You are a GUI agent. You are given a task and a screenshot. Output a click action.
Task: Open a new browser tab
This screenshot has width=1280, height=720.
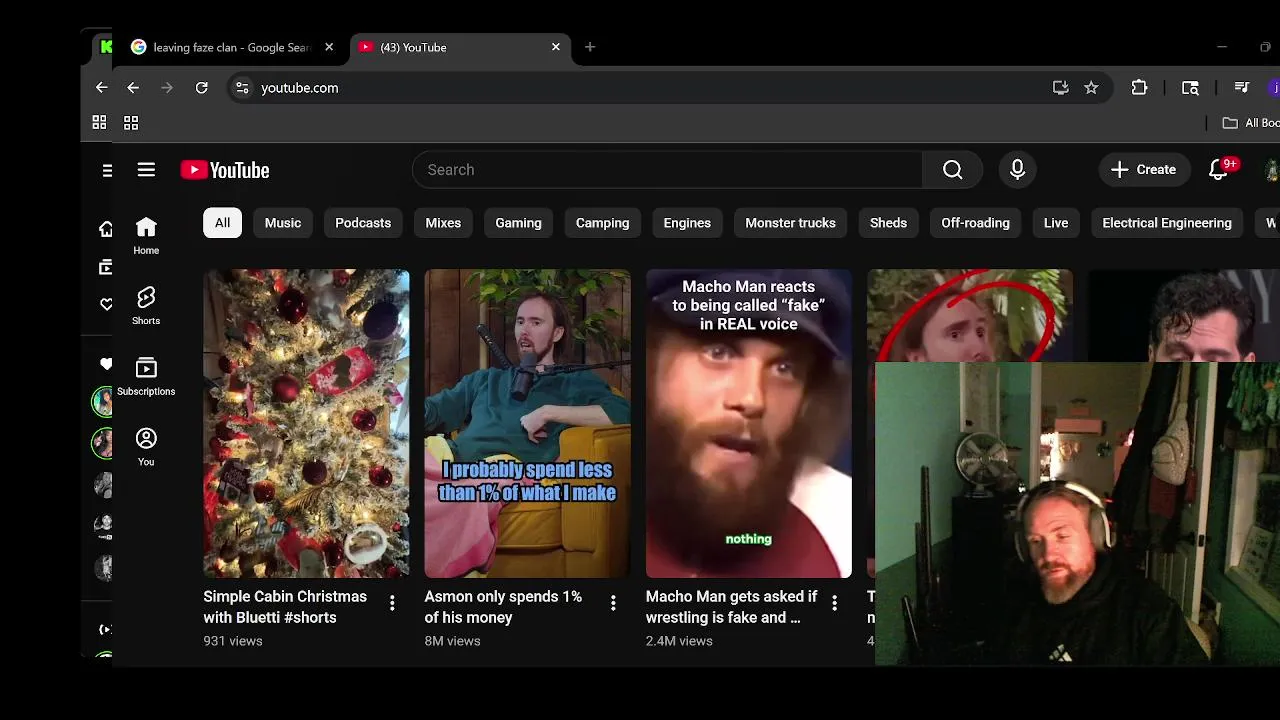tap(590, 47)
